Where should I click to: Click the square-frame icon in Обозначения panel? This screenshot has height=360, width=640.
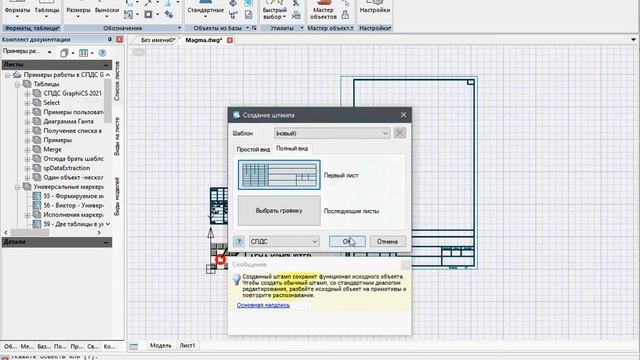(148, 15)
